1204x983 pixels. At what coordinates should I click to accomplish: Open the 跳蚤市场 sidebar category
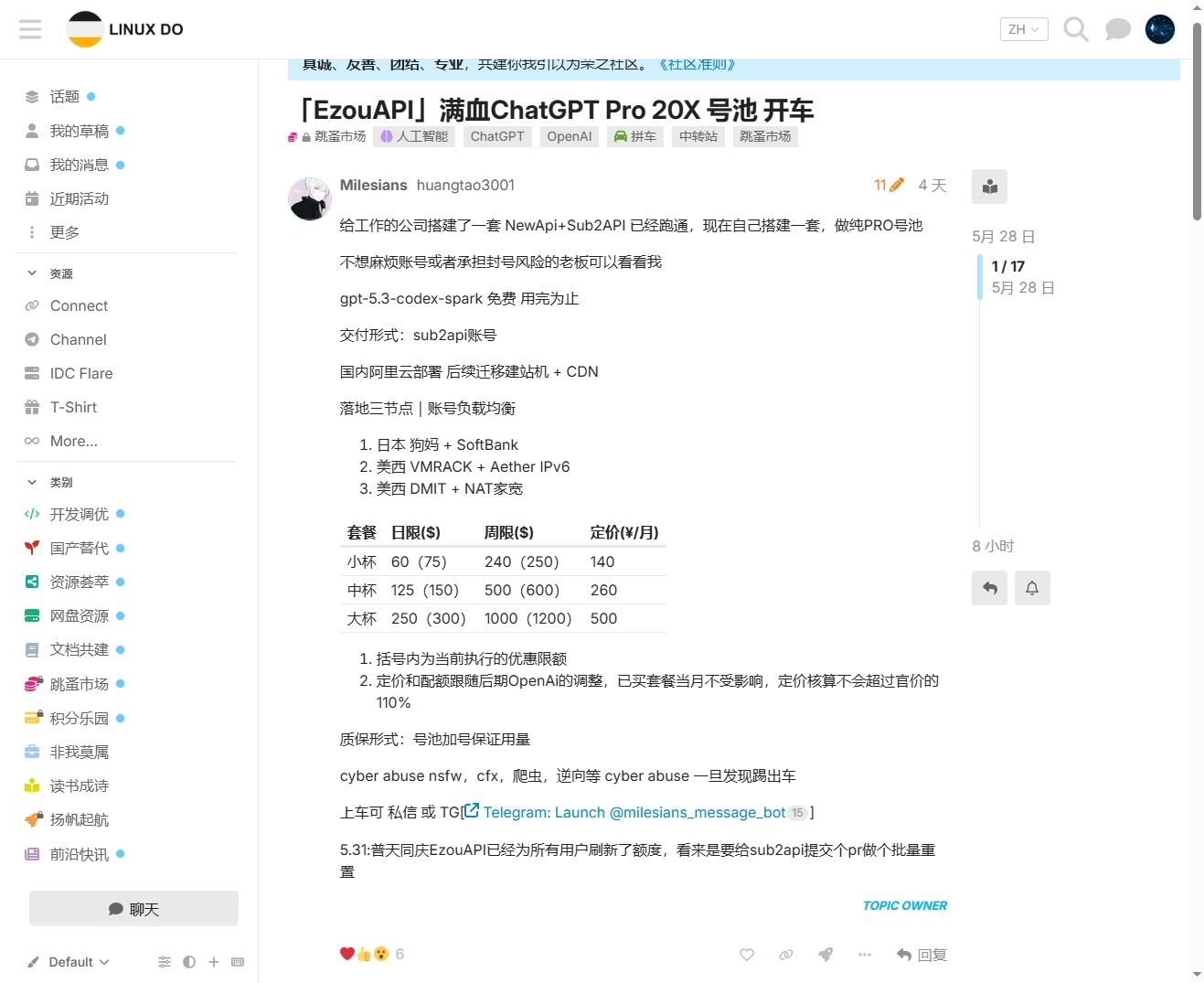[79, 684]
